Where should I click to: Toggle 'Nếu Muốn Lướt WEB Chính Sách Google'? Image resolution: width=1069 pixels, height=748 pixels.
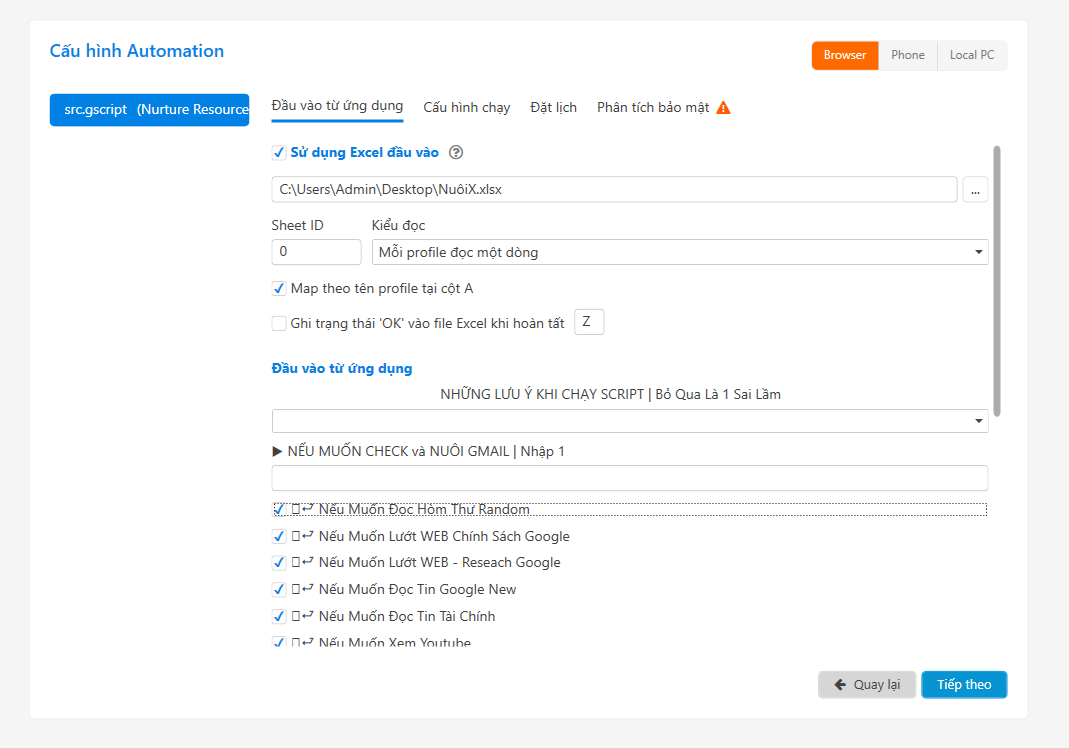pos(279,536)
